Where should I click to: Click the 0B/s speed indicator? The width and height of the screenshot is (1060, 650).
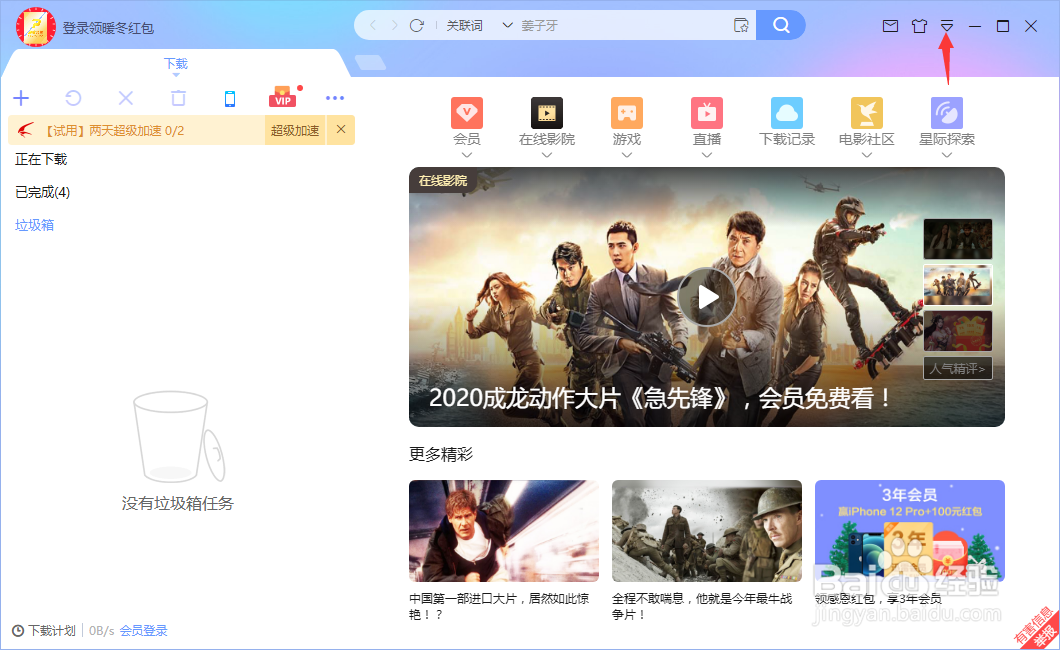pyautogui.click(x=101, y=630)
